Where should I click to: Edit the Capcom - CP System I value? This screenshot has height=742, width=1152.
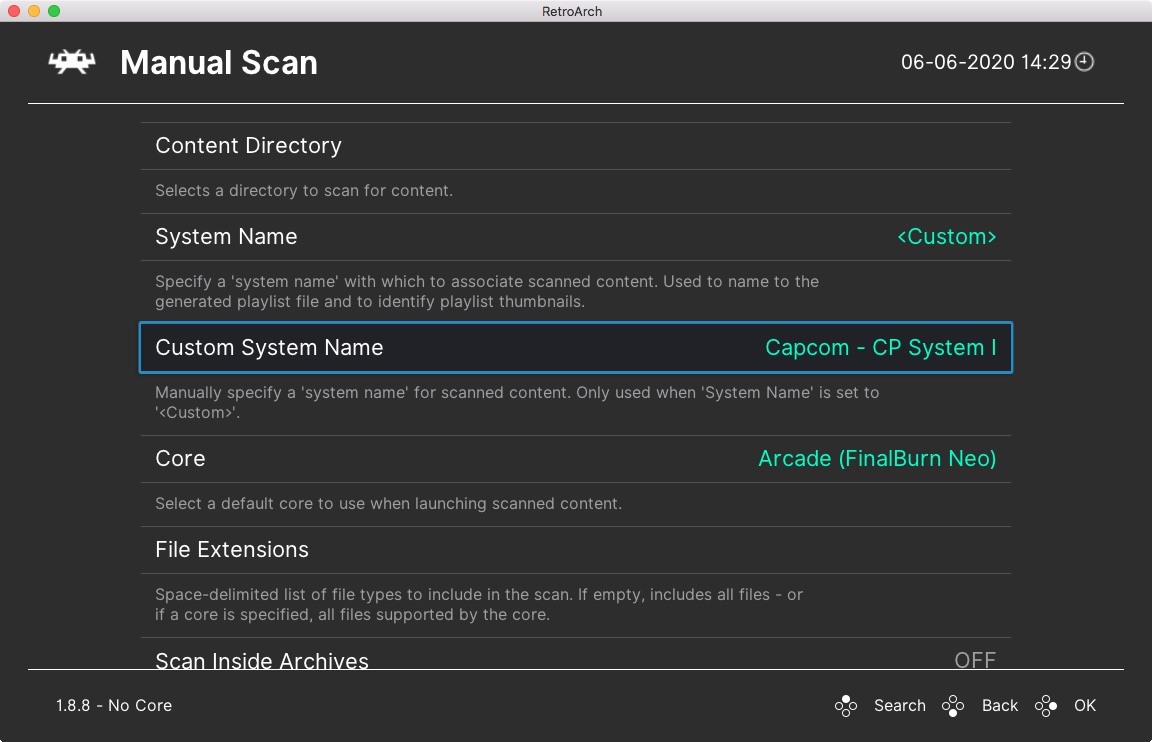coord(881,347)
